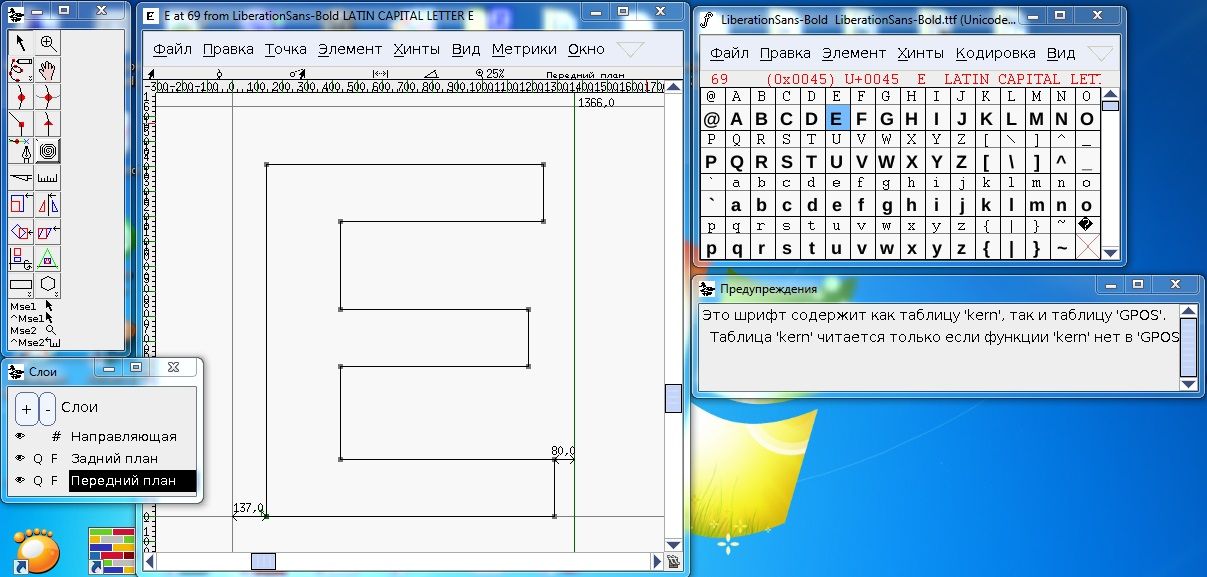Select the Magnify tool in tools palette
Viewport: 1207px width, 577px height.
click(48, 42)
